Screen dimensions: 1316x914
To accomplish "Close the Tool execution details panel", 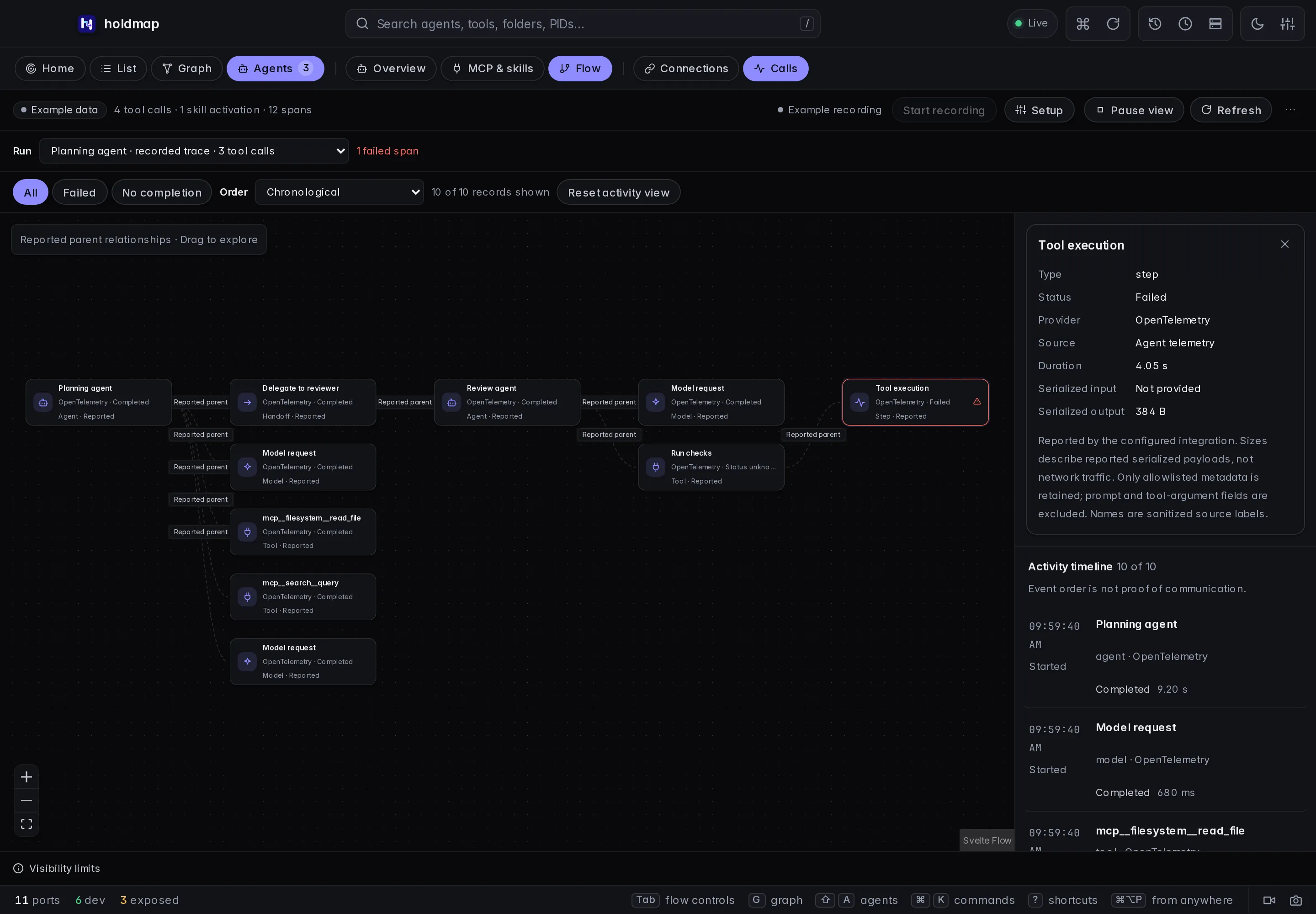I will point(1284,244).
